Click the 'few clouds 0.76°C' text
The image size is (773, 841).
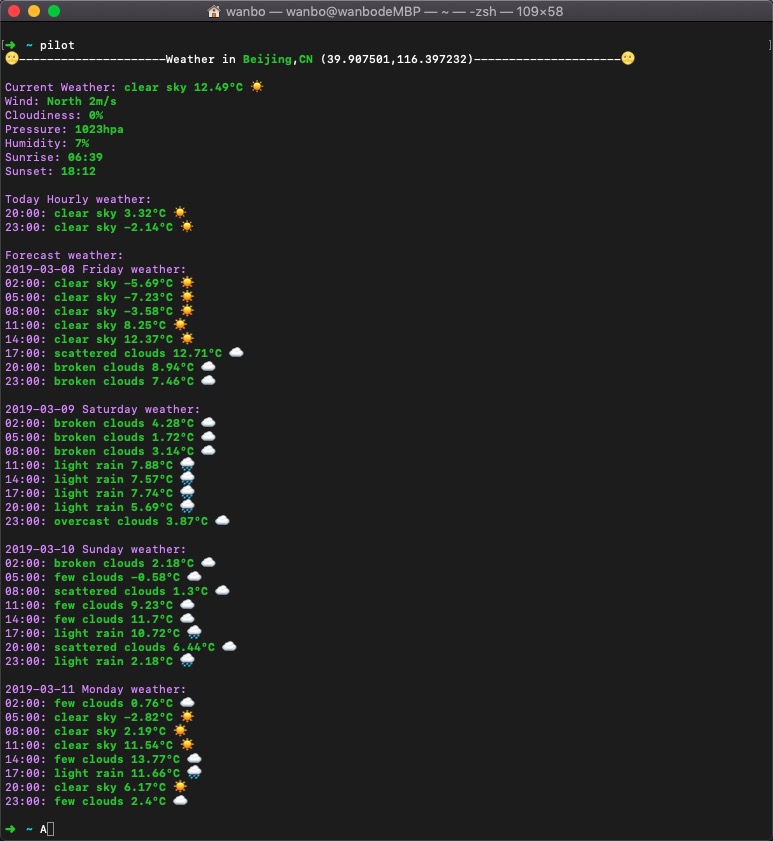point(113,703)
